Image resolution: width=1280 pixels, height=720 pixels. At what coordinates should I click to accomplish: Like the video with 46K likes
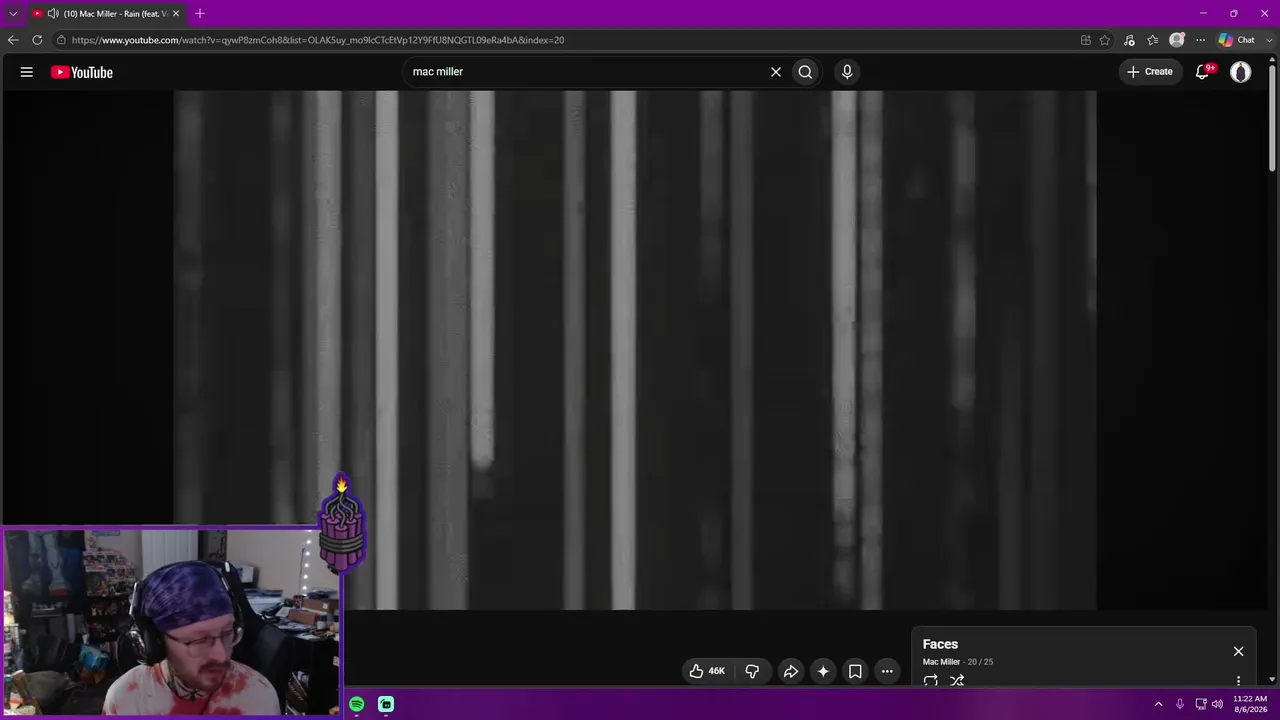pos(707,671)
